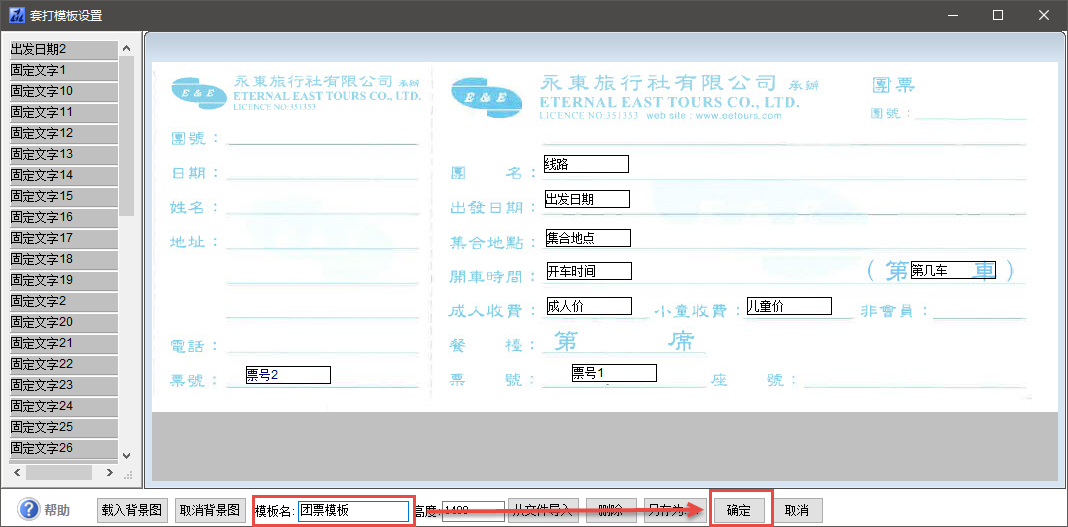Image resolution: width=1068 pixels, height=527 pixels.
Task: Select 固定文字25 in the field list
Action: (x=63, y=428)
